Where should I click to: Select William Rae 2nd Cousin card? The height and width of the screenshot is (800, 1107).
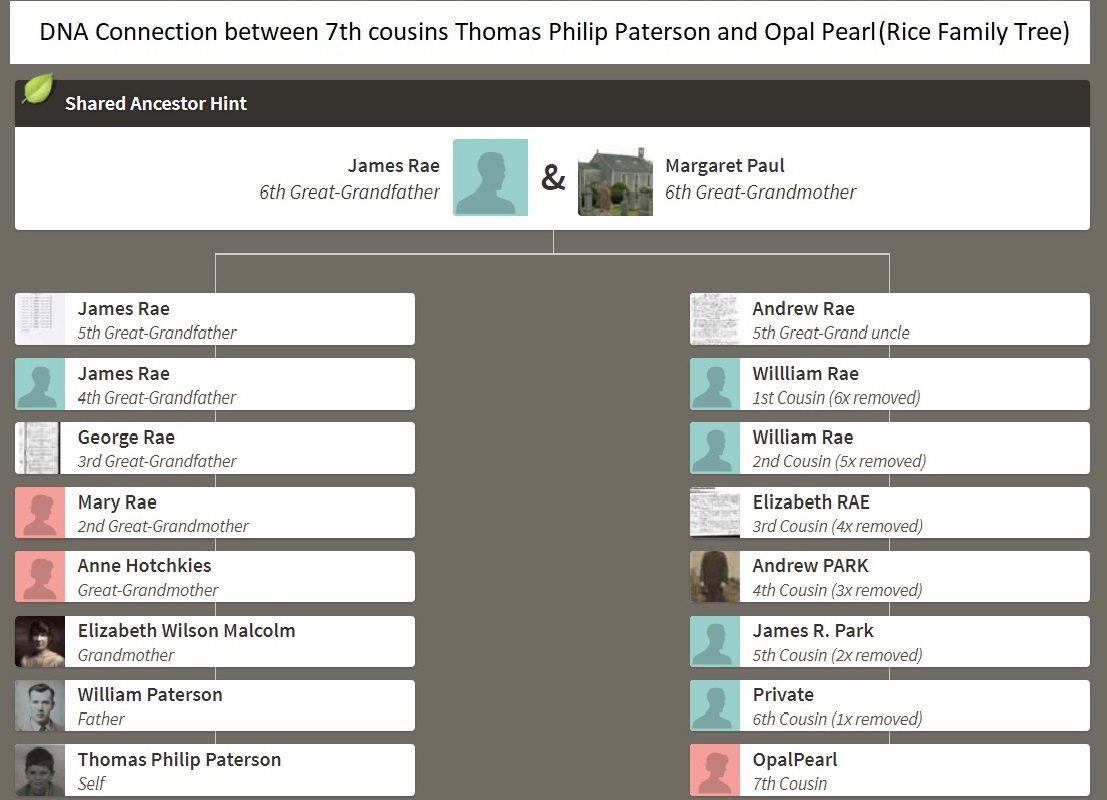point(890,448)
